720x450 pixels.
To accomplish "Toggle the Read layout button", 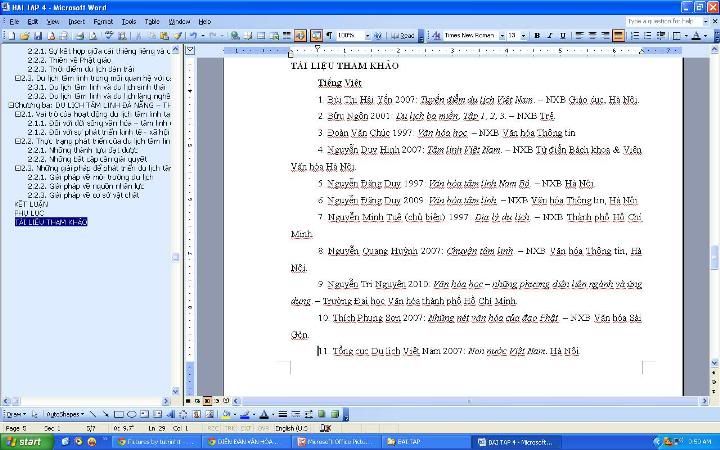I will pyautogui.click(x=403, y=35).
